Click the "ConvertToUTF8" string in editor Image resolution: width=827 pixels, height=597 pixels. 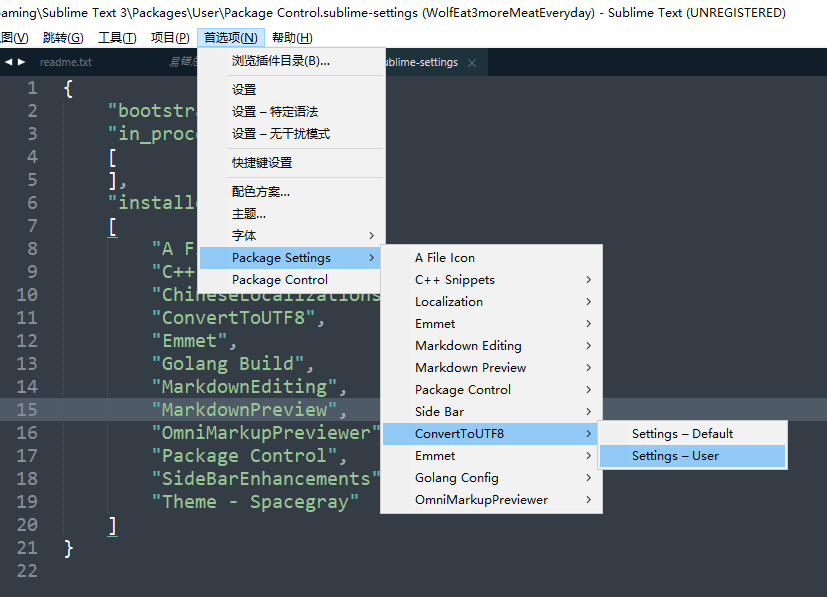pos(233,318)
